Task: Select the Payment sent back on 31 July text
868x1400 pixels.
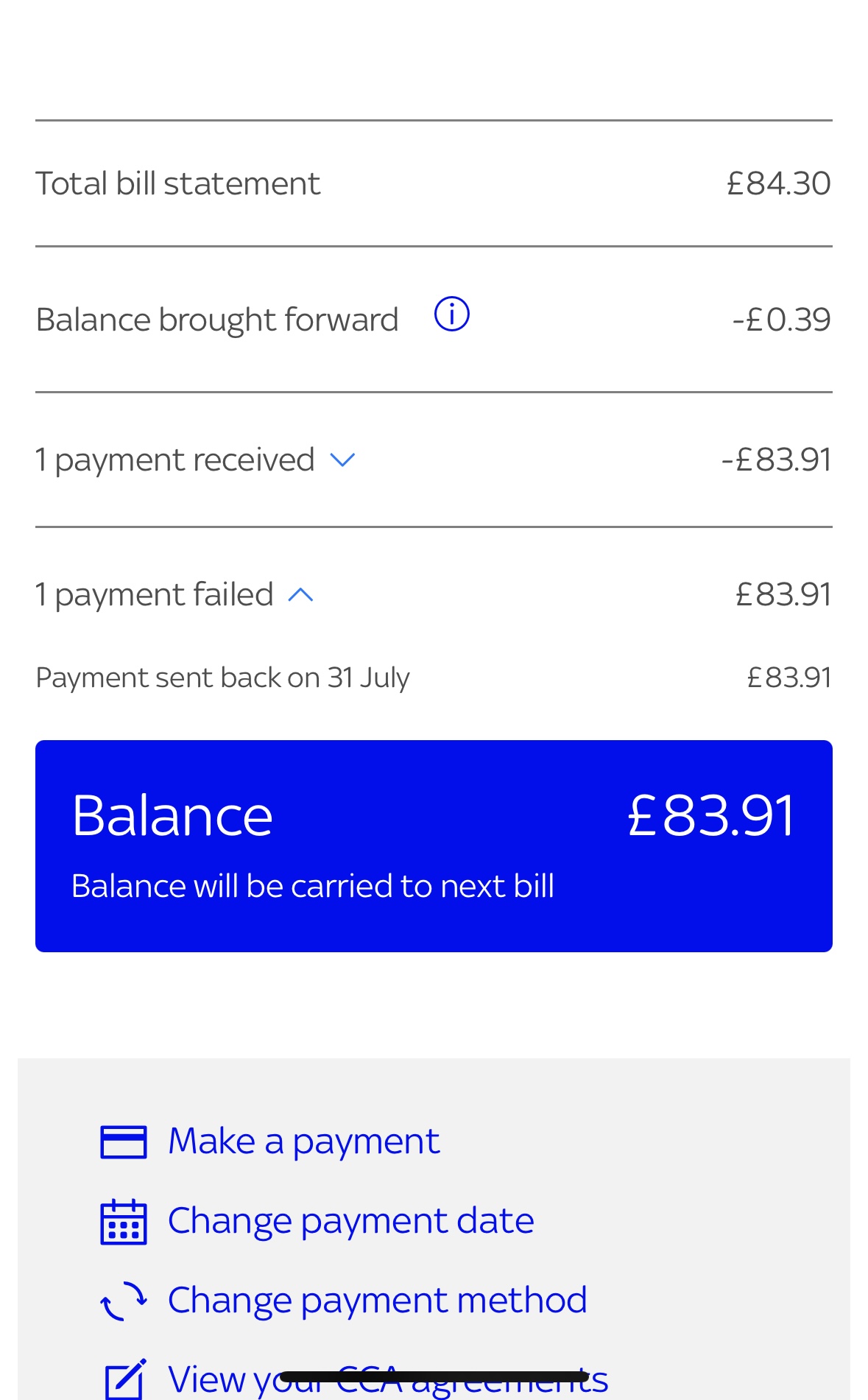Action: point(222,678)
